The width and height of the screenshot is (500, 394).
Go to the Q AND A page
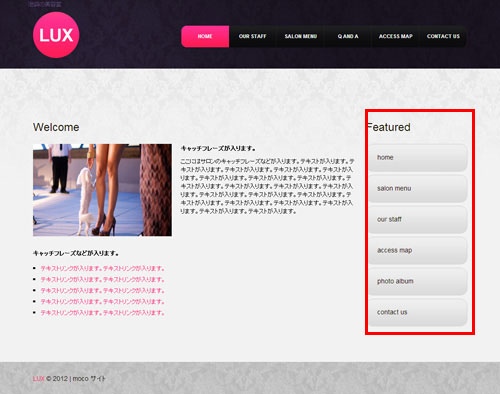tap(348, 36)
